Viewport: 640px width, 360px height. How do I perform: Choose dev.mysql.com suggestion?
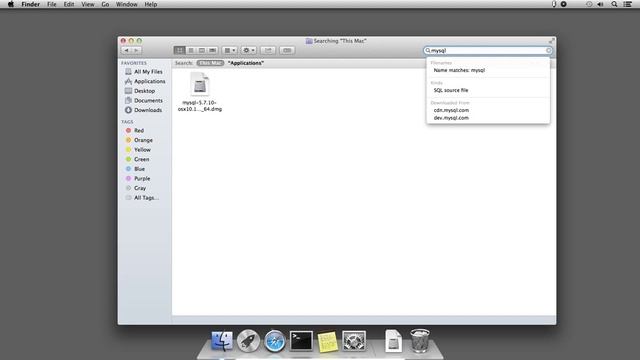pyautogui.click(x=451, y=118)
